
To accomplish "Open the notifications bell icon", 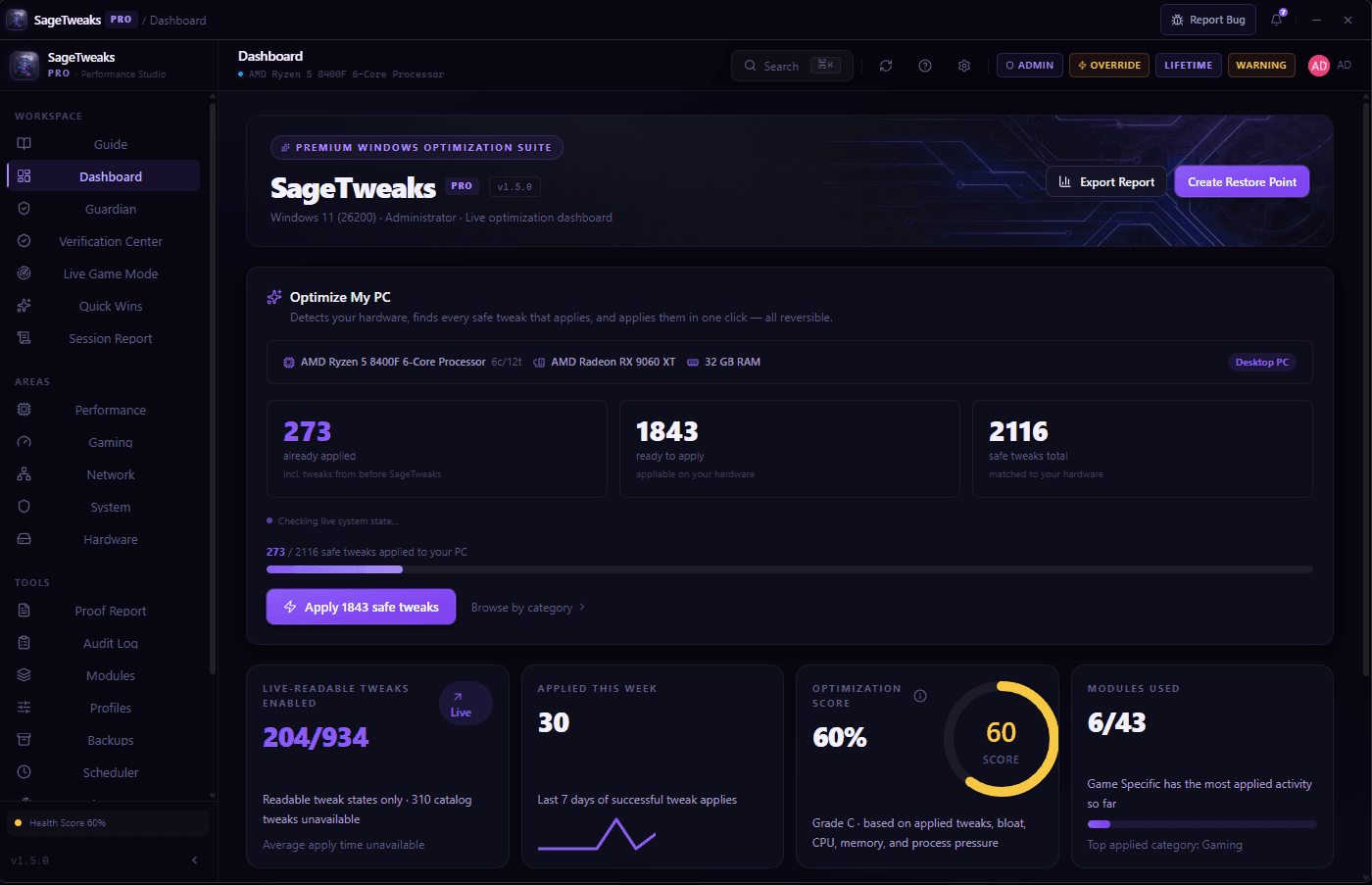I will (1277, 20).
